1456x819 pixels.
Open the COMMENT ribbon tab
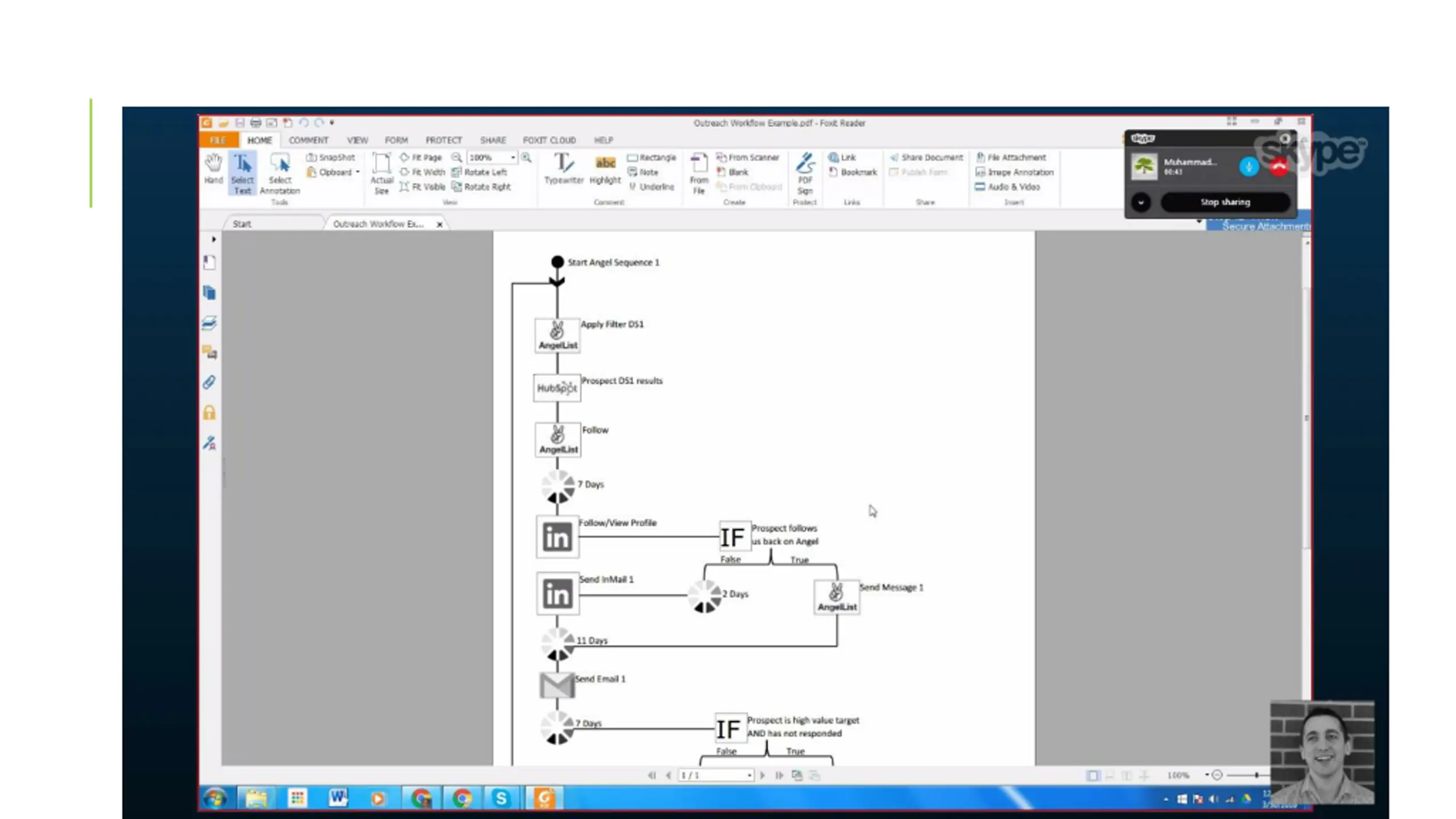point(308,140)
